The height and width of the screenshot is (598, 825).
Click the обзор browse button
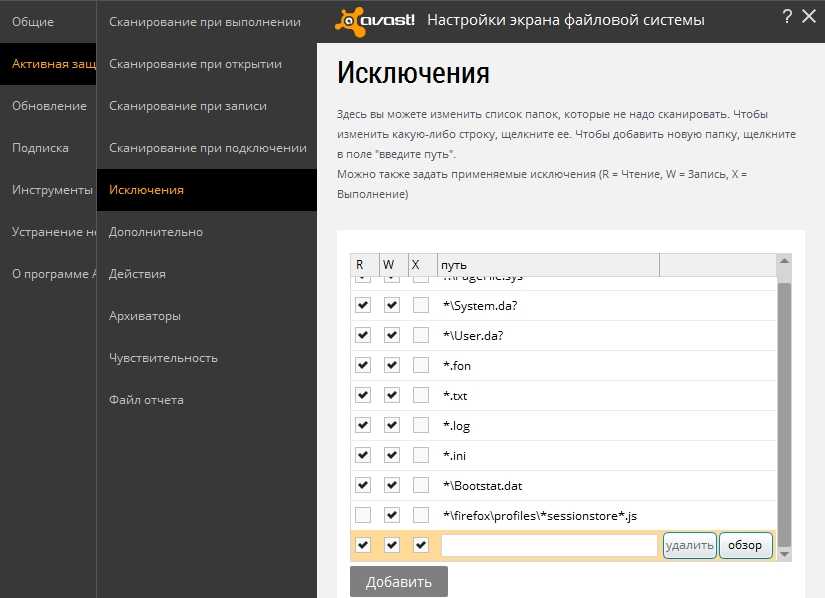[745, 545]
